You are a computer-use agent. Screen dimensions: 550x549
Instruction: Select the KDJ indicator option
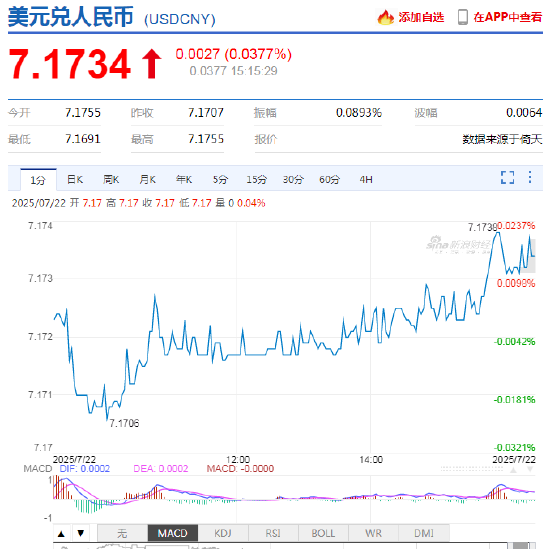(223, 534)
